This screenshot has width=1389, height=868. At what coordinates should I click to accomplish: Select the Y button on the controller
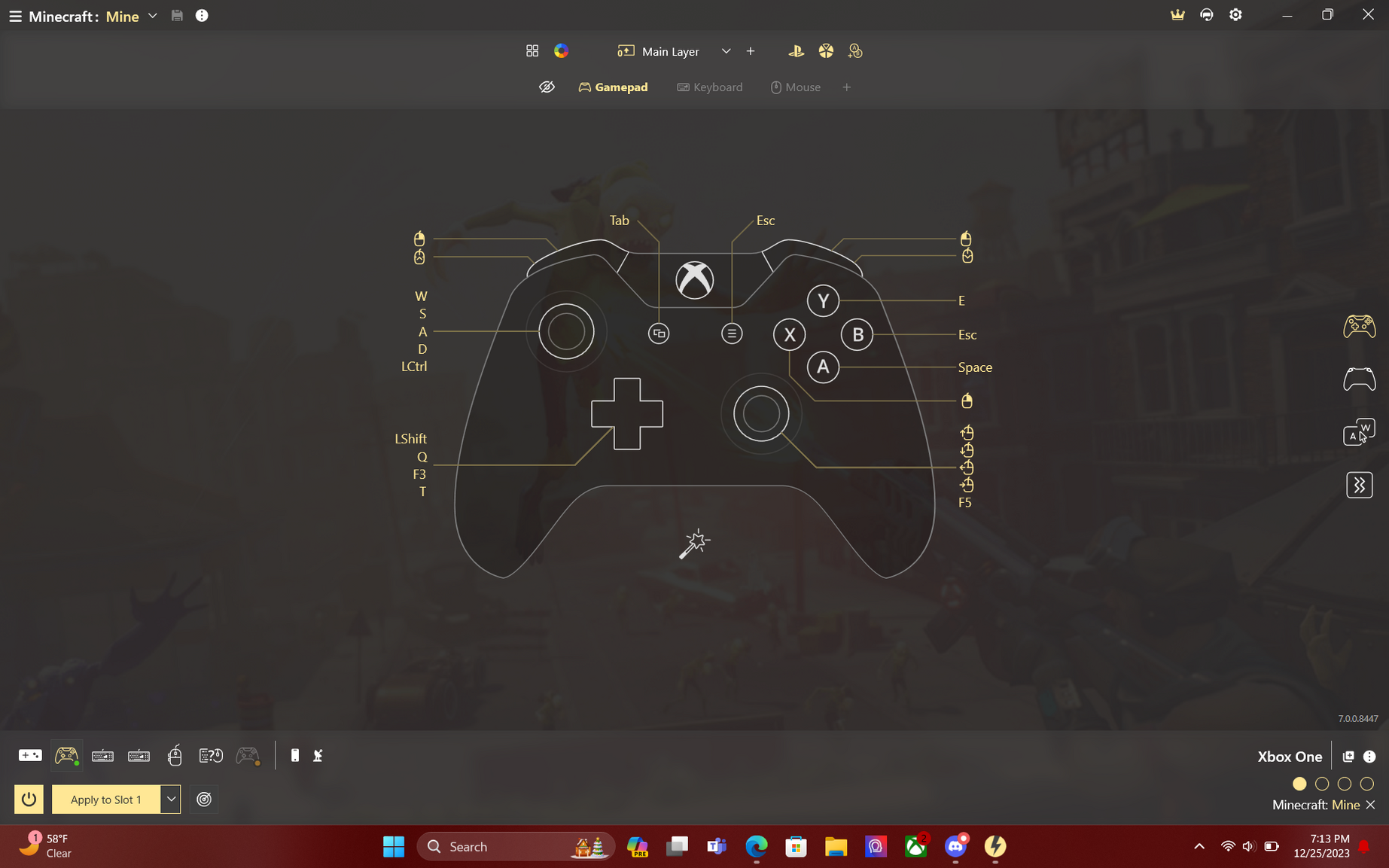click(x=823, y=301)
